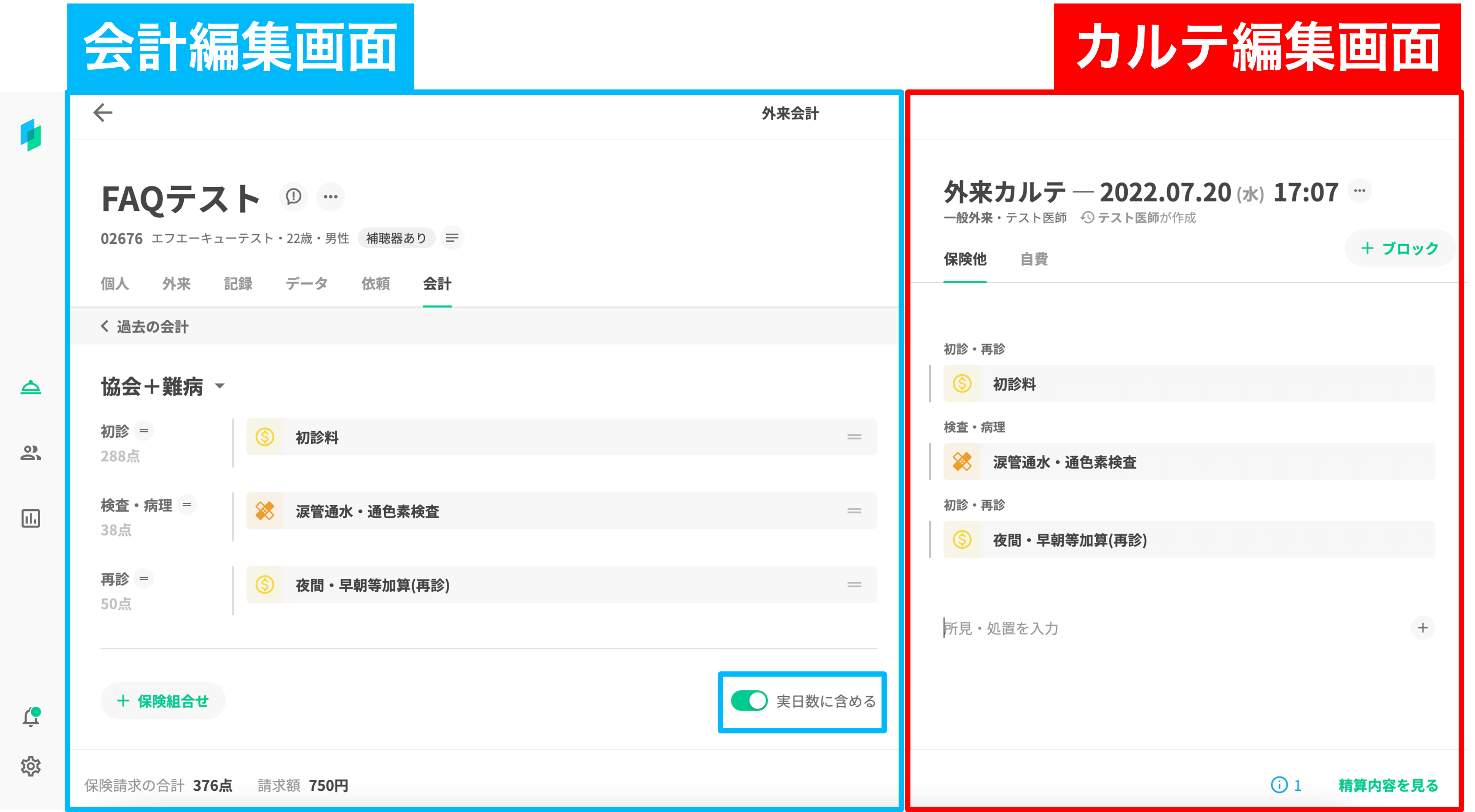Open the more options beside karte time
Screen dimensions: 1475x812
[1360, 191]
